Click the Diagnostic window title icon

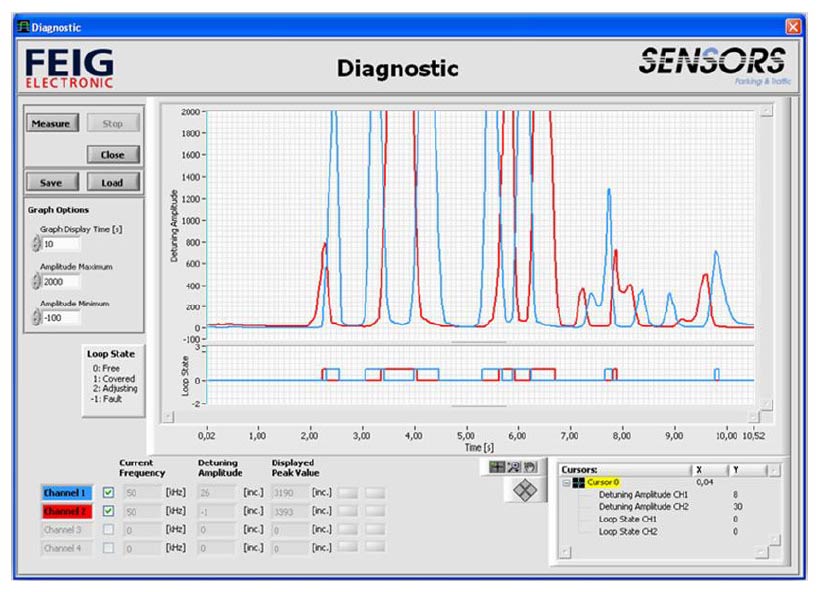click(x=22, y=27)
